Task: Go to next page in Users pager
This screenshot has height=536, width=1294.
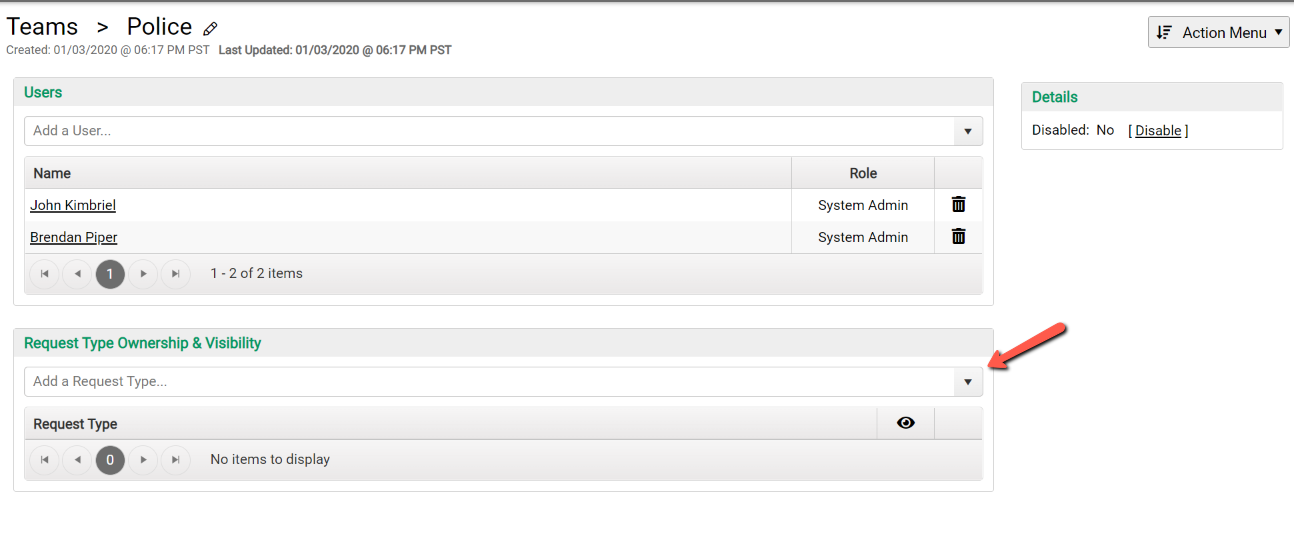Action: point(143,274)
